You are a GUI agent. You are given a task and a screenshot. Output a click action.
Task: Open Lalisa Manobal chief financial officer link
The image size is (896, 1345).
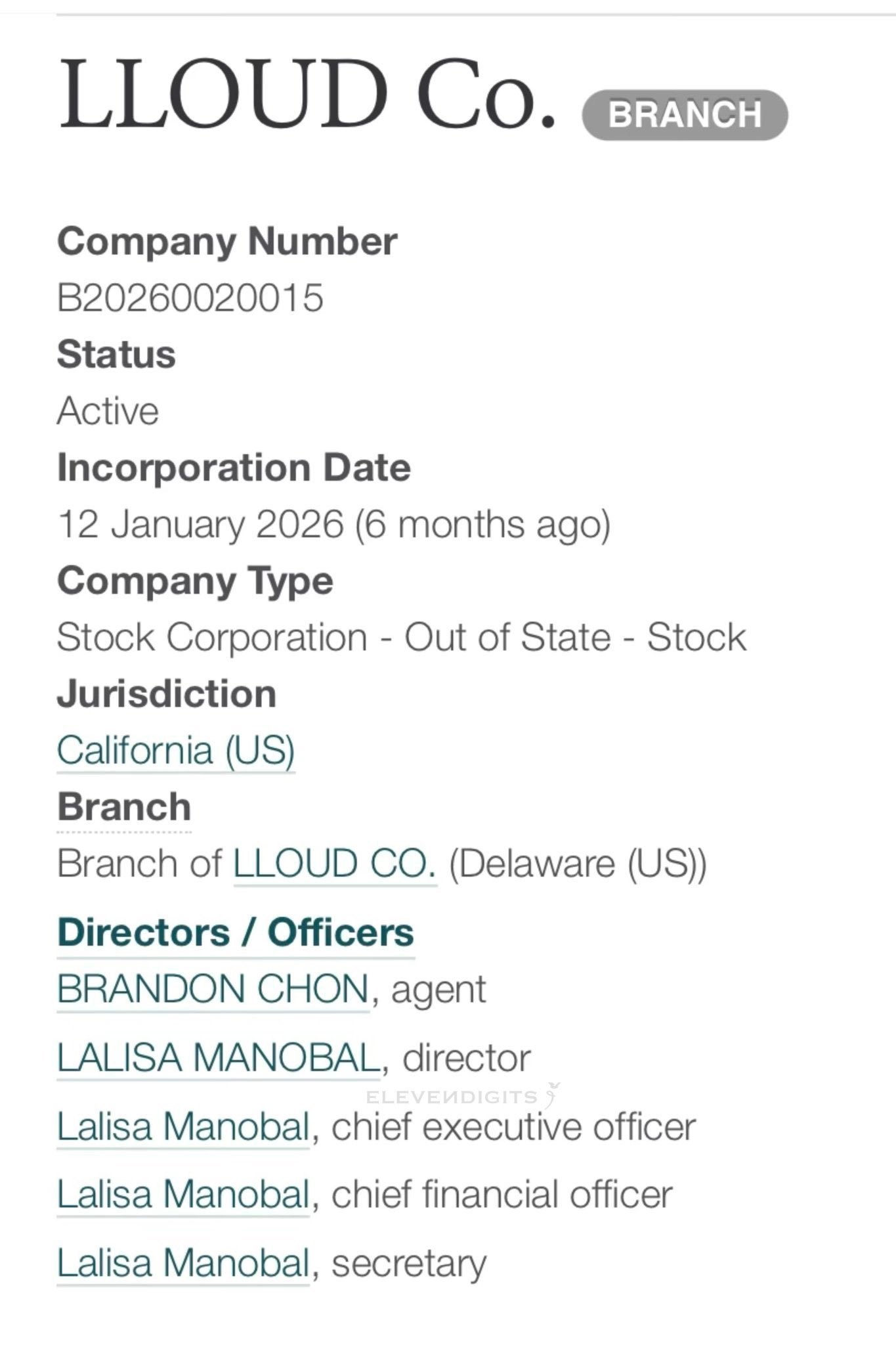pyautogui.click(x=183, y=1194)
